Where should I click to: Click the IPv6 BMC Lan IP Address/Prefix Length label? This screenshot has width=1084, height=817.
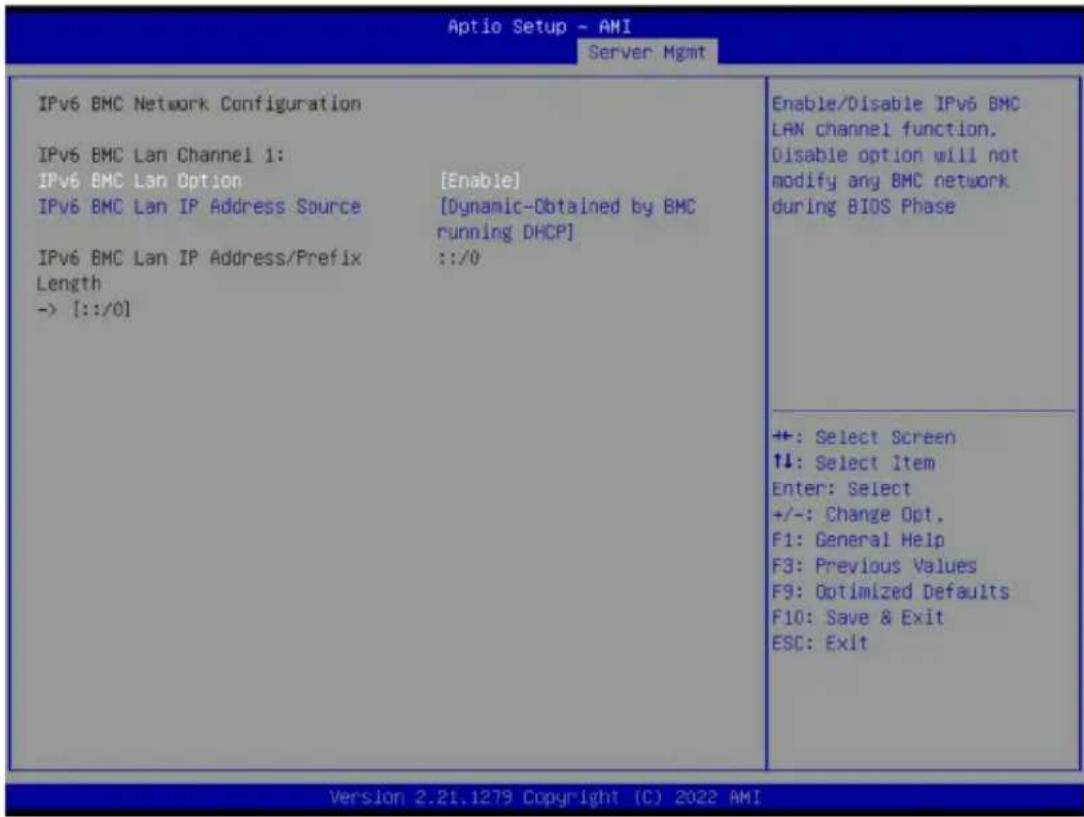point(199,270)
